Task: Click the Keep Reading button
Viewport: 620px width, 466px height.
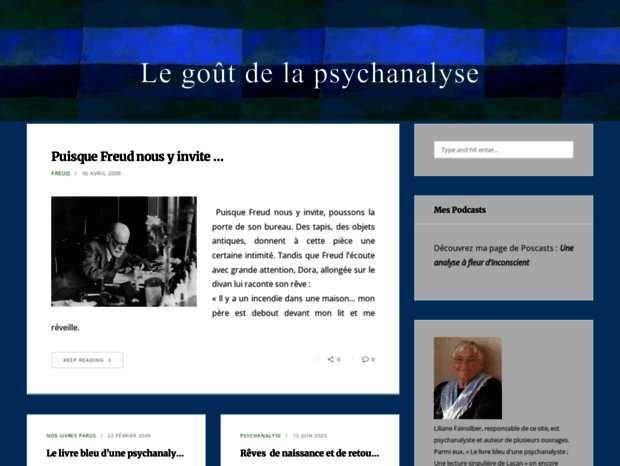Action: 87,360
